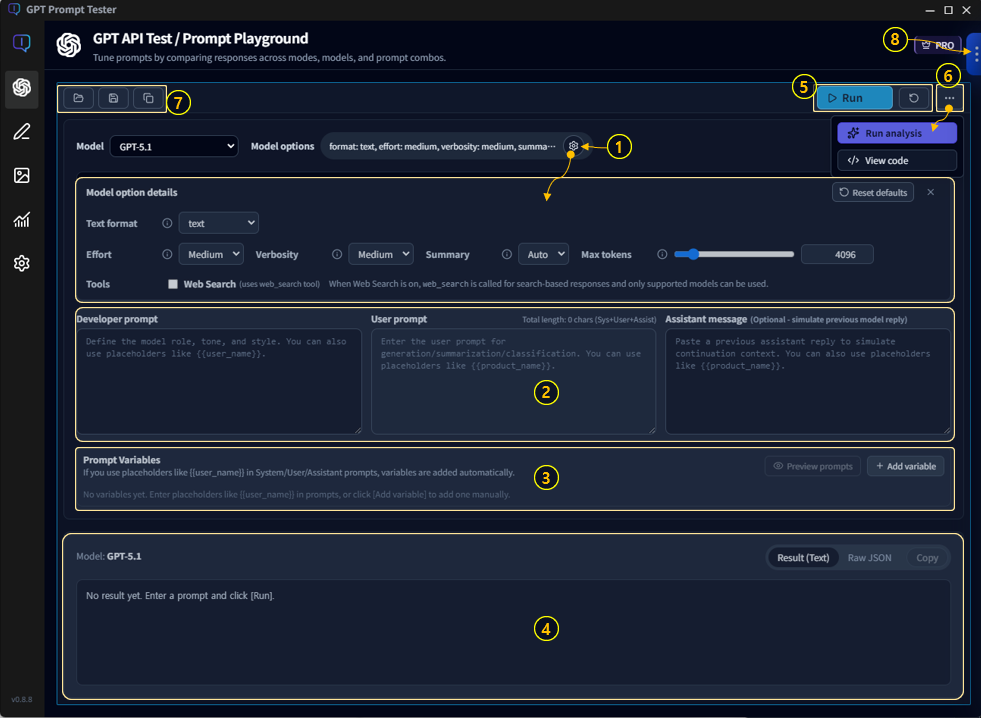This screenshot has width=981, height=718.
Task: Open the chat feedback panel from the sidebar
Action: 21,43
